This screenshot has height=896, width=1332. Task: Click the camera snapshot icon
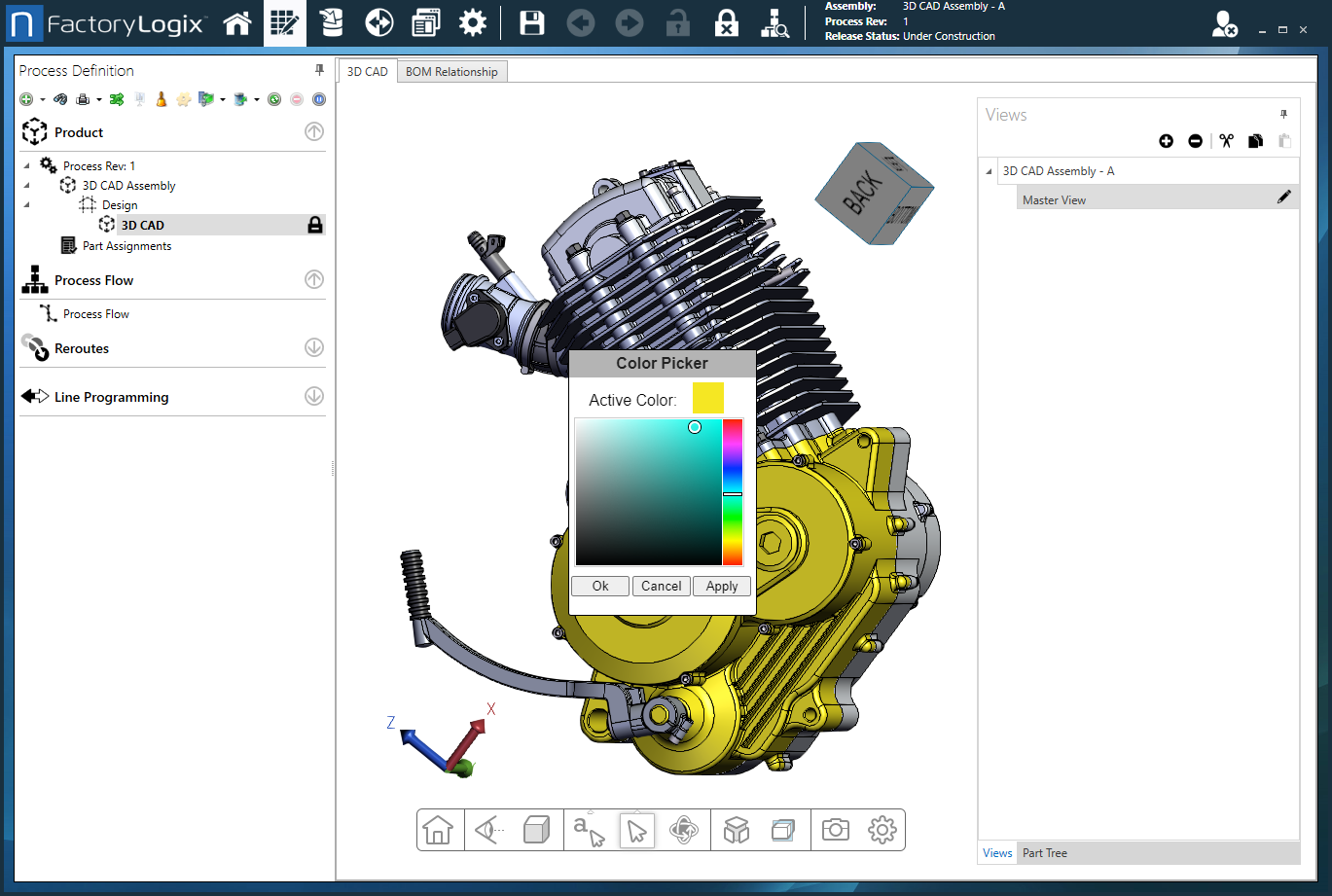835,830
